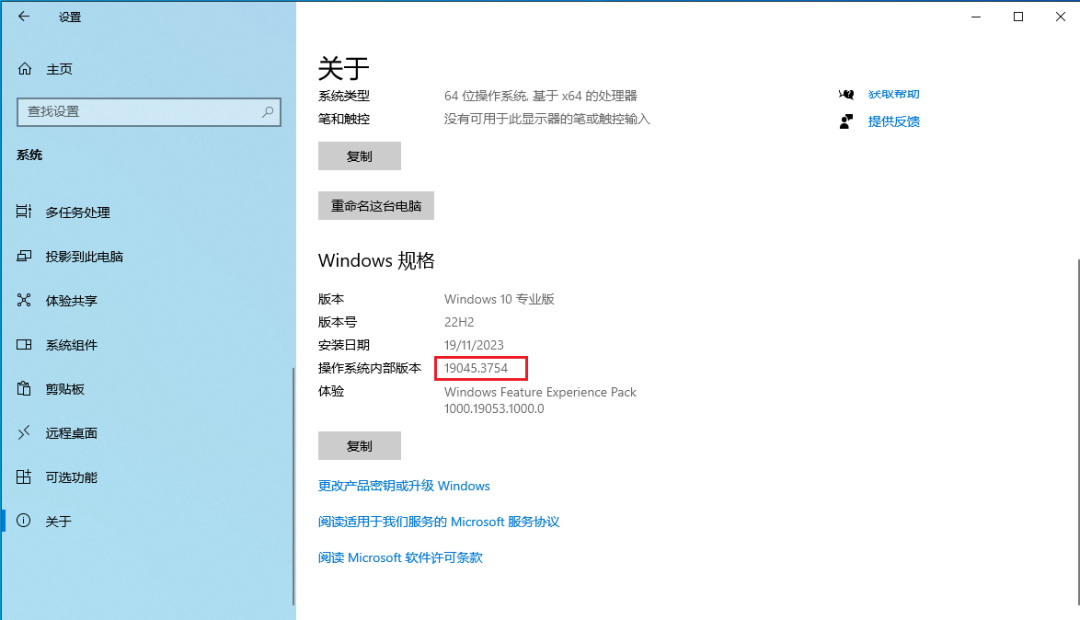This screenshot has height=620, width=1080.
Task: Click the search magnifier in 查找设置
Action: coord(268,112)
